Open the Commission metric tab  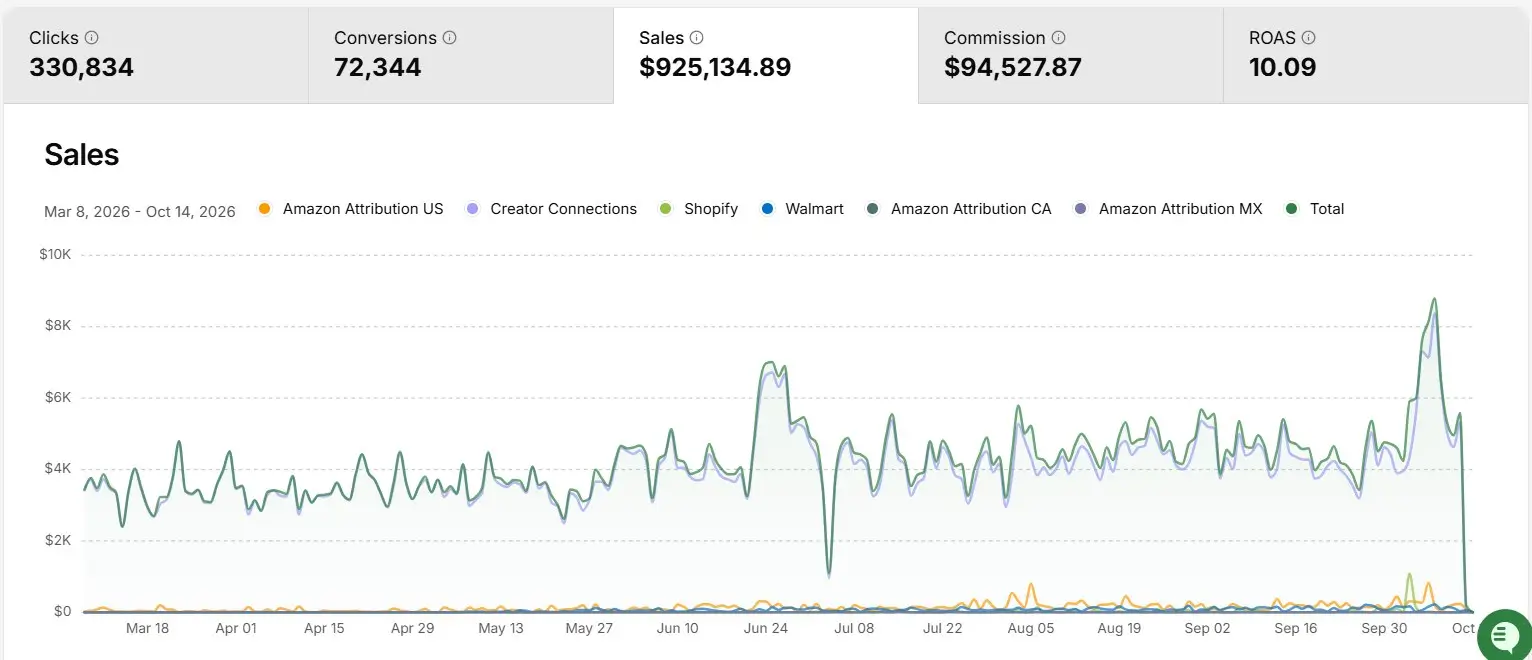tap(1071, 55)
